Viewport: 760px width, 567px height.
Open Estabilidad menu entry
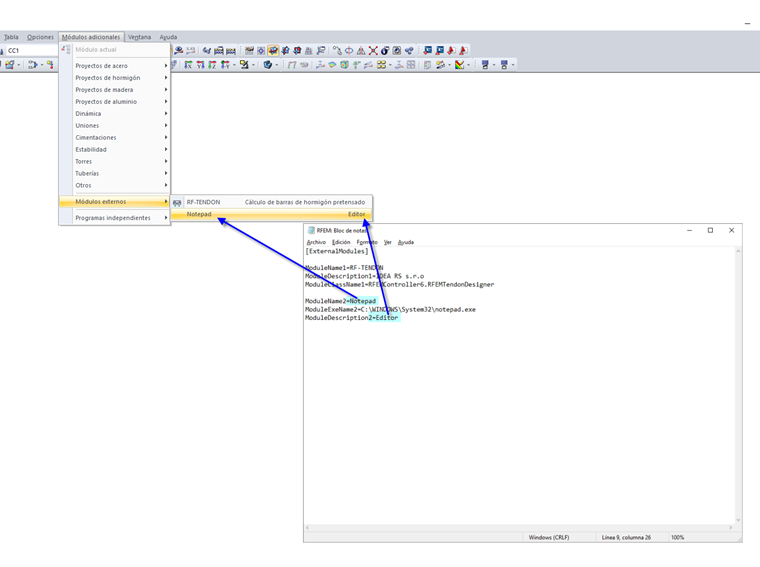point(114,149)
